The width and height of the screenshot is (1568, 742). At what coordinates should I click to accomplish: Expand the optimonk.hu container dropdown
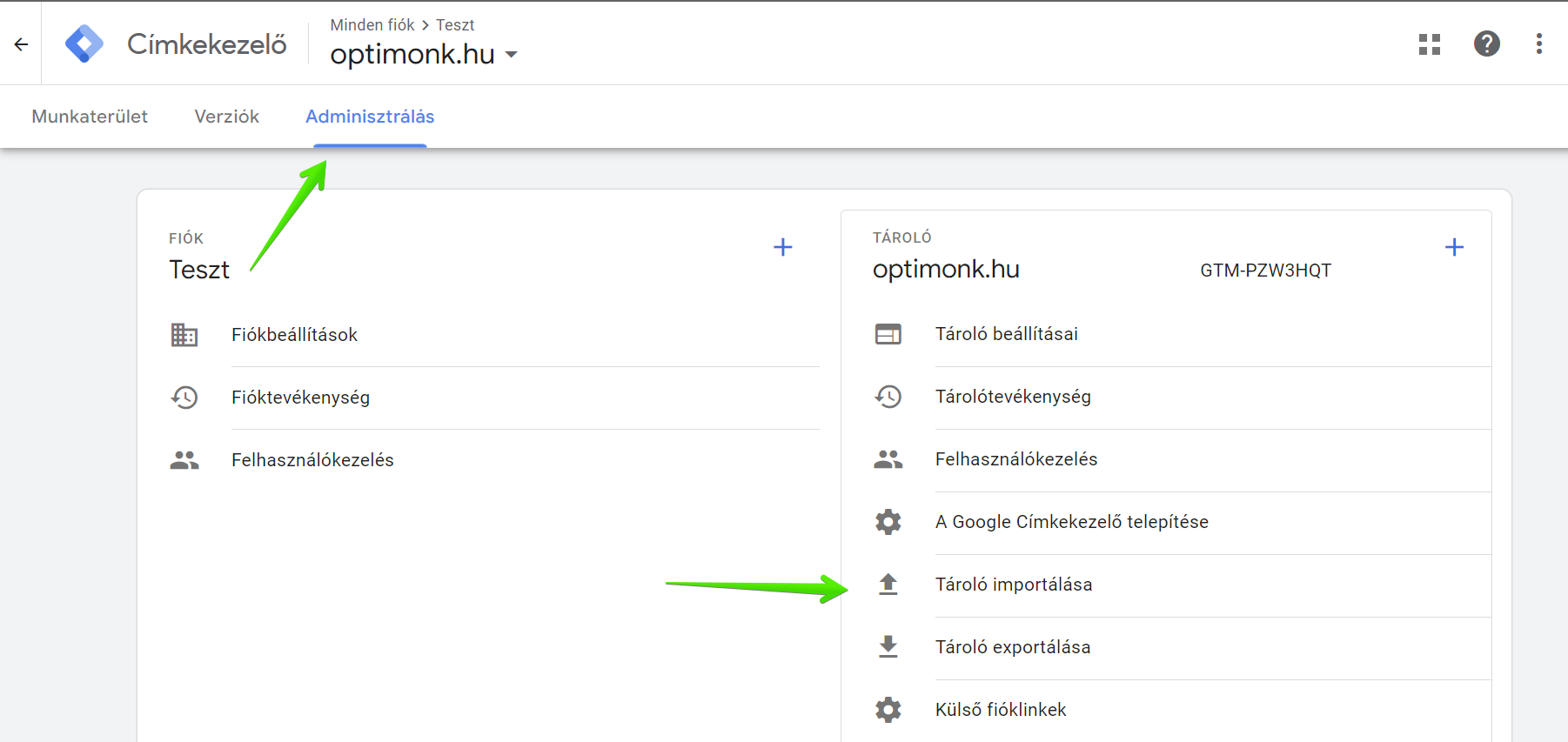click(x=512, y=55)
